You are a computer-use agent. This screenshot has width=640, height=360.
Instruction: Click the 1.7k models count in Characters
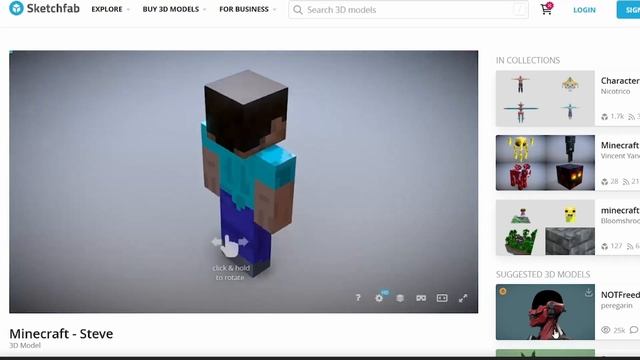(613, 116)
